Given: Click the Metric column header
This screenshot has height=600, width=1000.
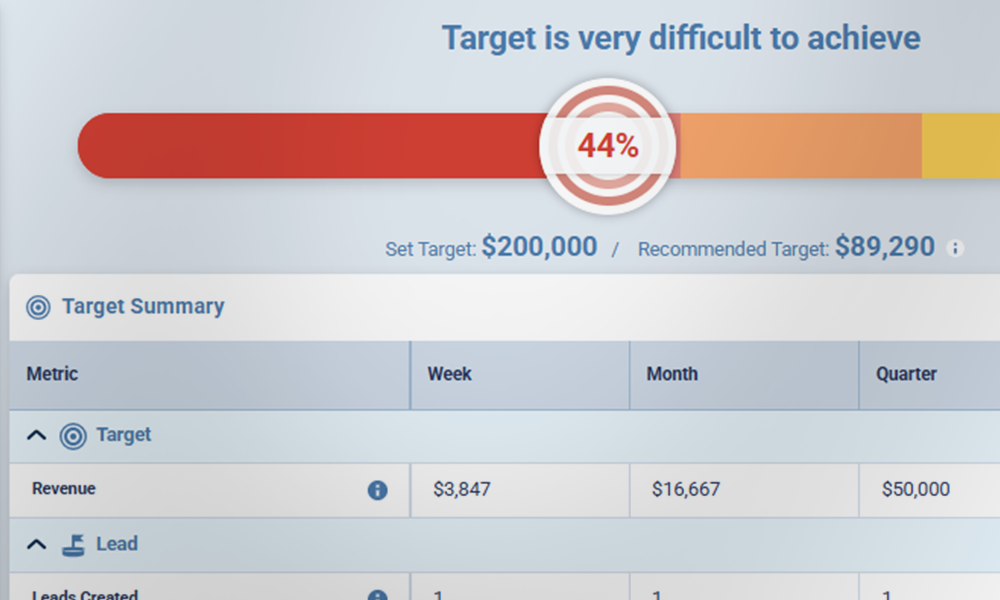Looking at the screenshot, I should [52, 374].
